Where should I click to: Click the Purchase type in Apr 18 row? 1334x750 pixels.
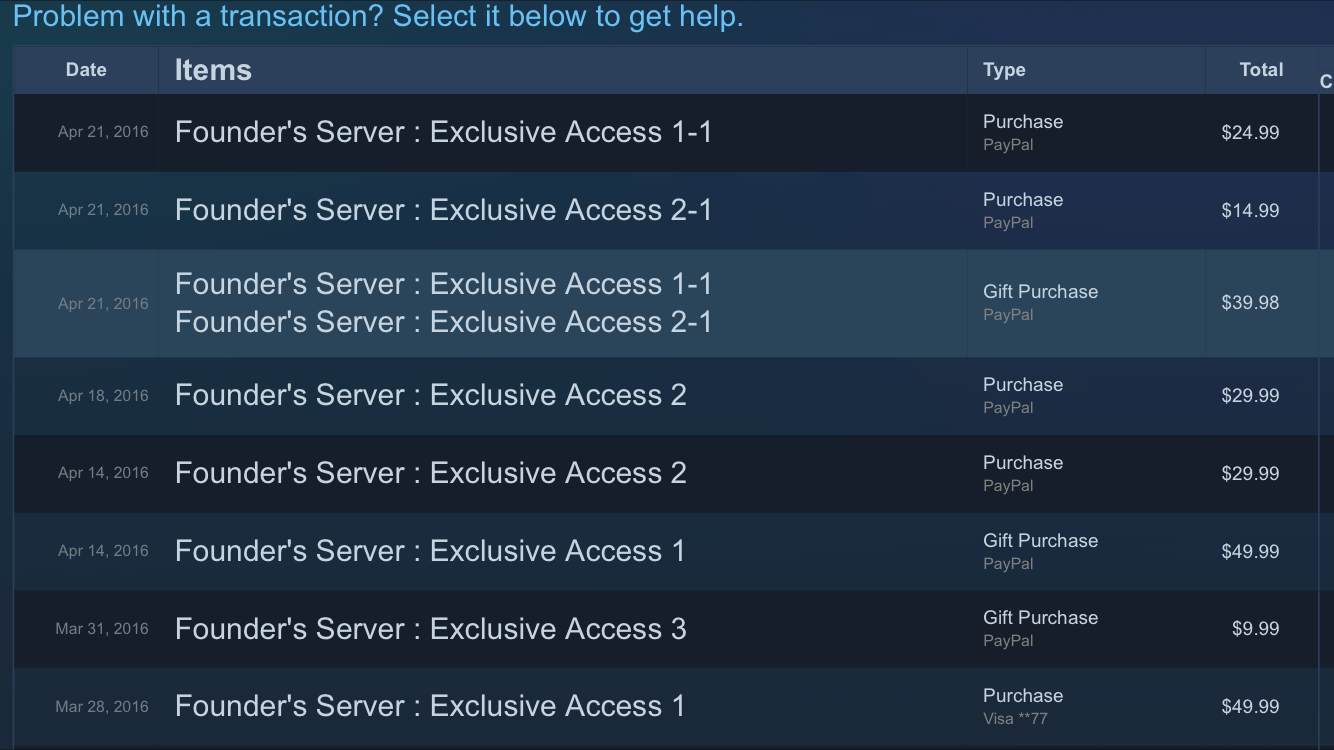click(1022, 385)
